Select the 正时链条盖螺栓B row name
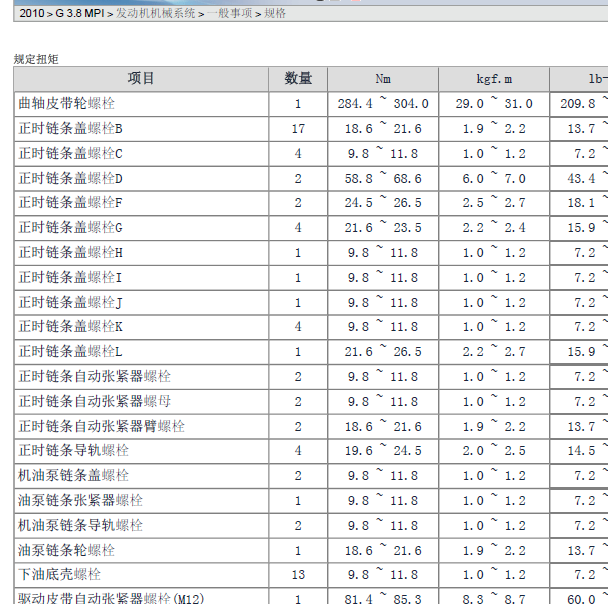The width and height of the screenshot is (608, 604). click(70, 129)
